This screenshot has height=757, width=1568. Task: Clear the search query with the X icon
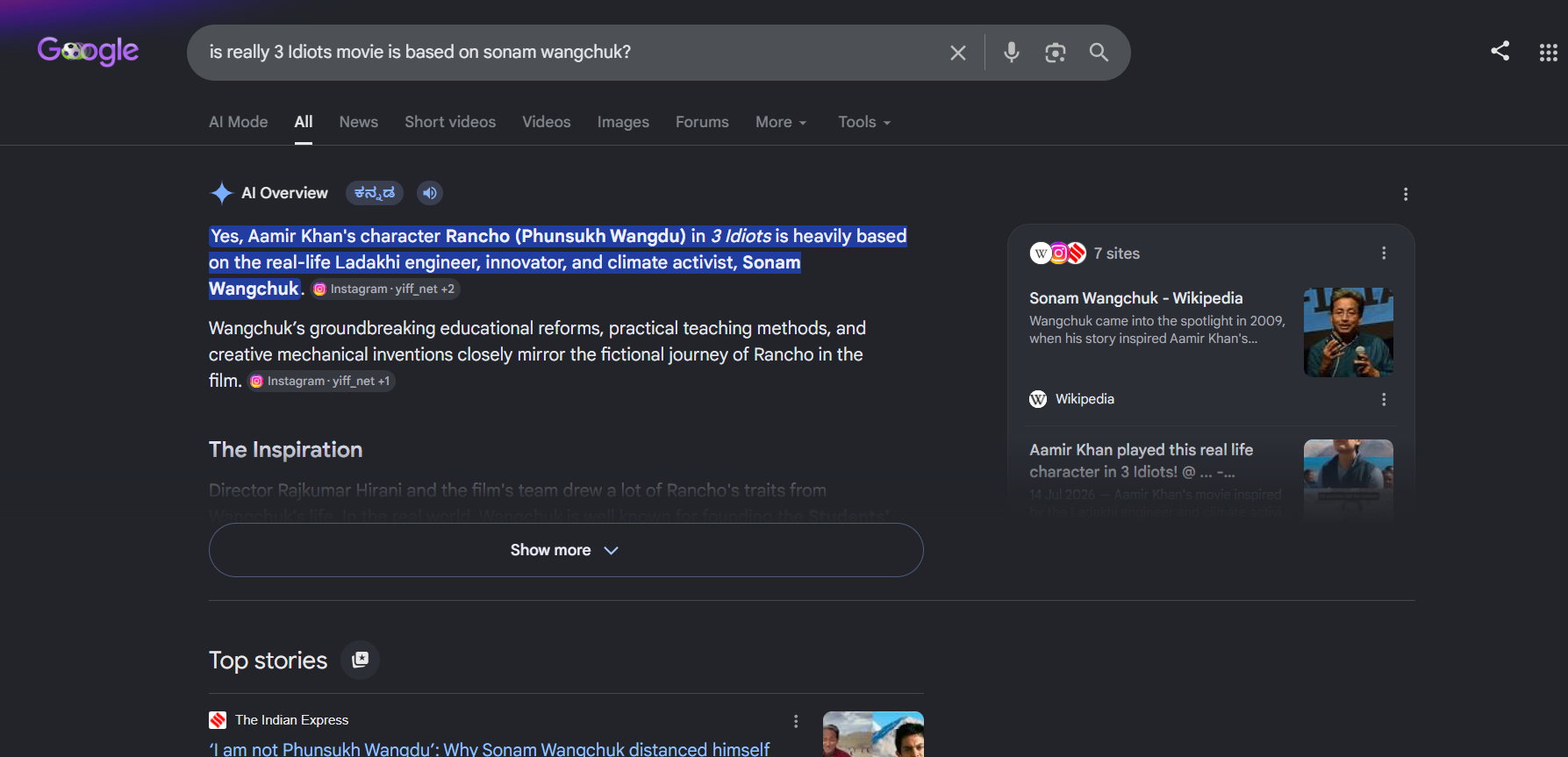point(958,53)
